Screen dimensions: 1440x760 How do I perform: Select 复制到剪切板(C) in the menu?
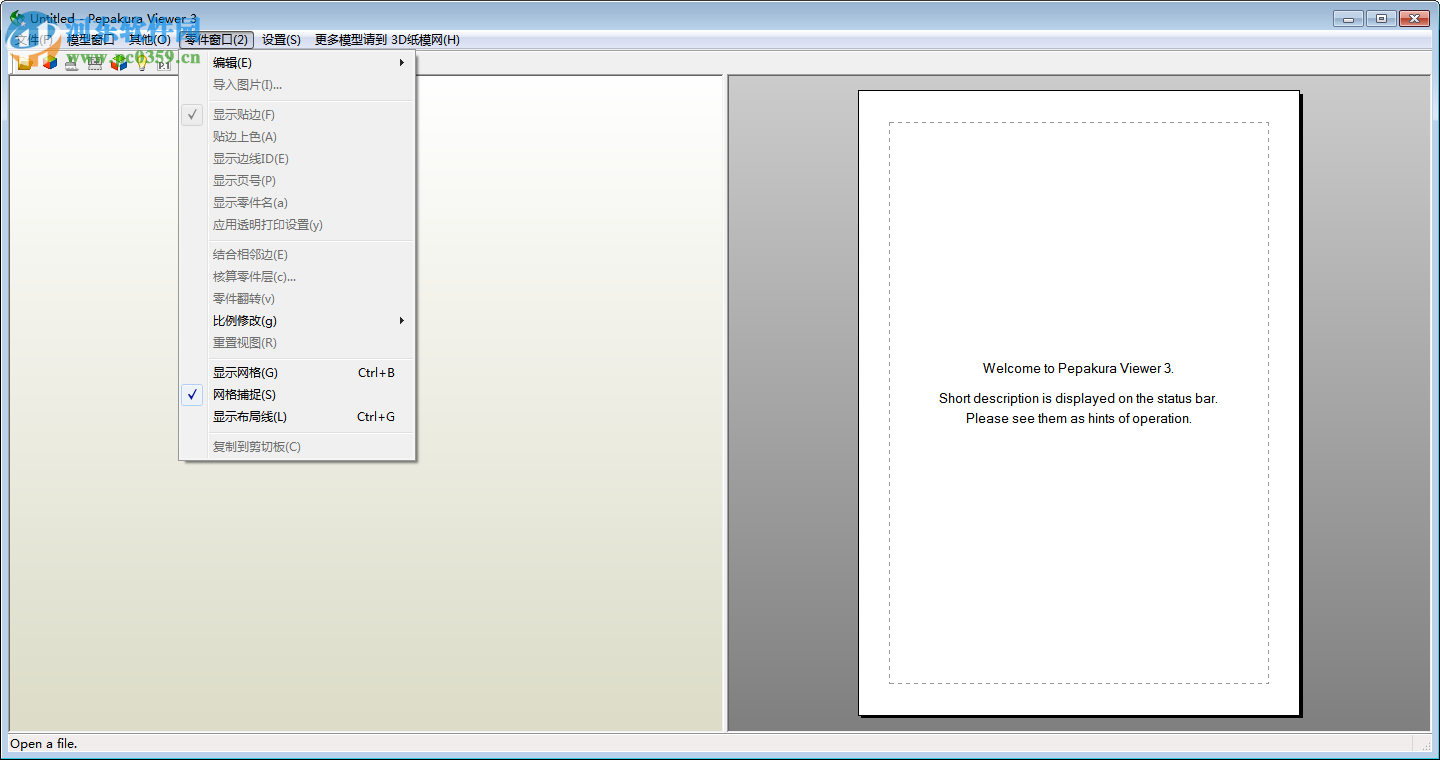click(297, 447)
